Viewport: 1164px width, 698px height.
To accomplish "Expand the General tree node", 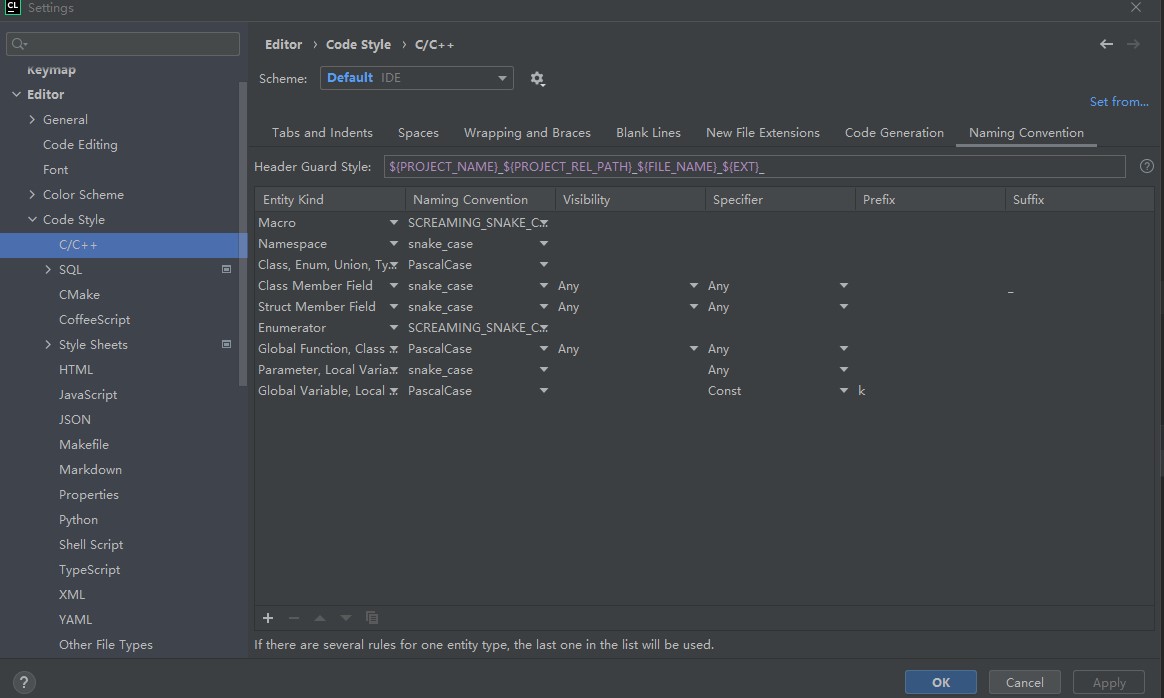I will (x=32, y=120).
